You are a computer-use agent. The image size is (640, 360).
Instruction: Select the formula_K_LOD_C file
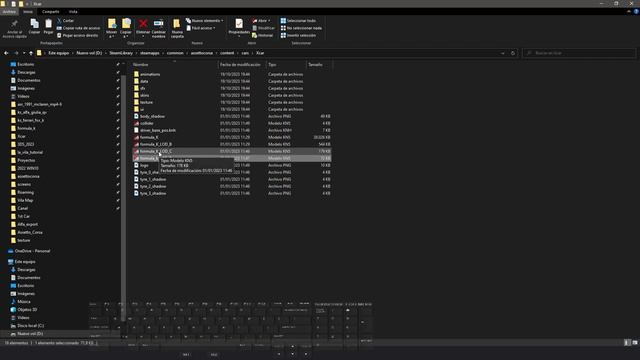click(232, 151)
